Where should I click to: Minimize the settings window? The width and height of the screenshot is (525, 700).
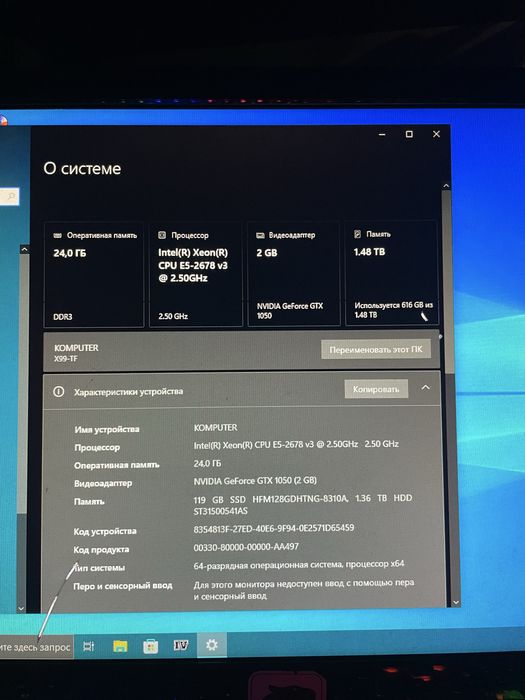382,134
